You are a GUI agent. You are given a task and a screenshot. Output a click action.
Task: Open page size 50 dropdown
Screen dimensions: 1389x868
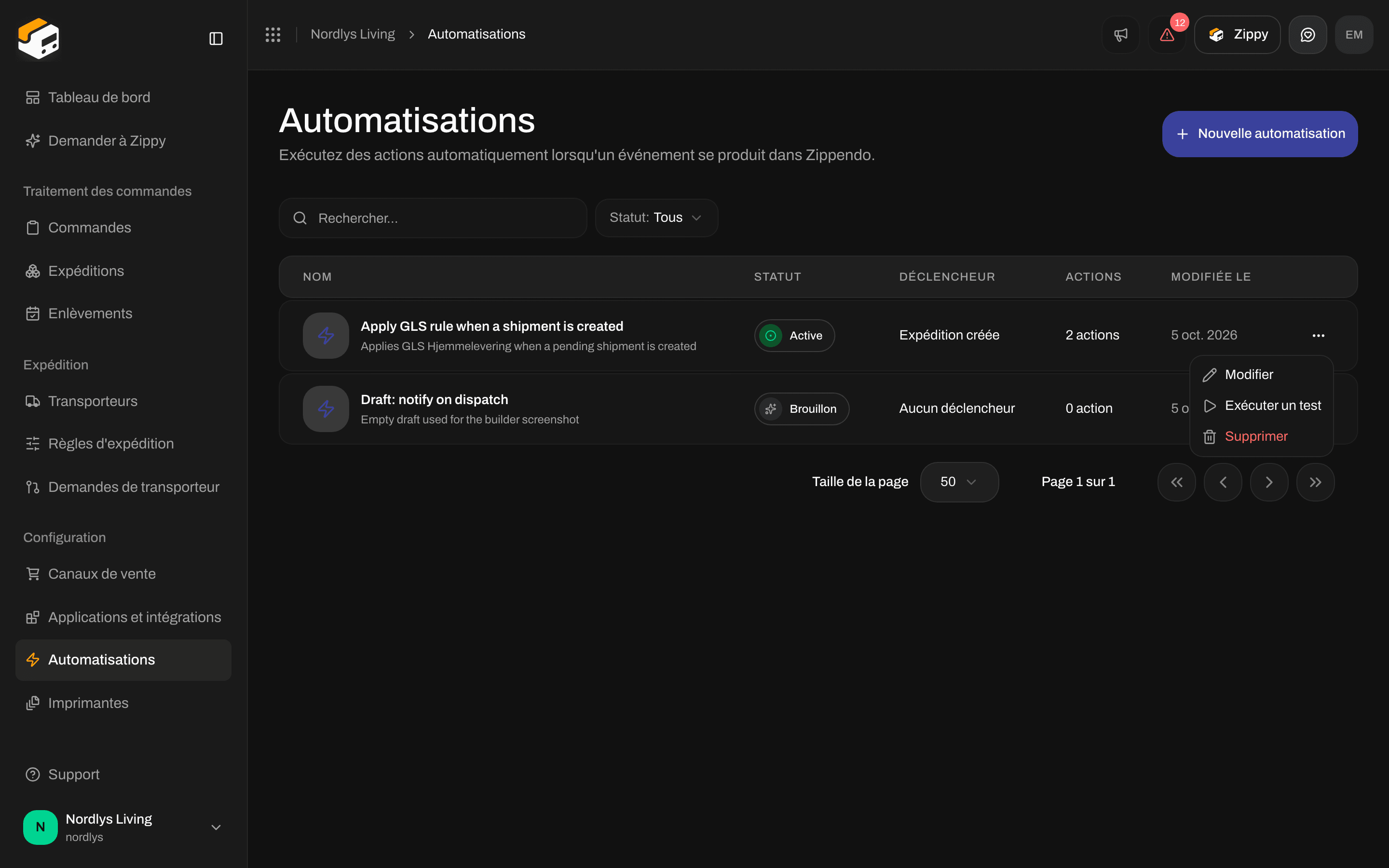pos(959,482)
